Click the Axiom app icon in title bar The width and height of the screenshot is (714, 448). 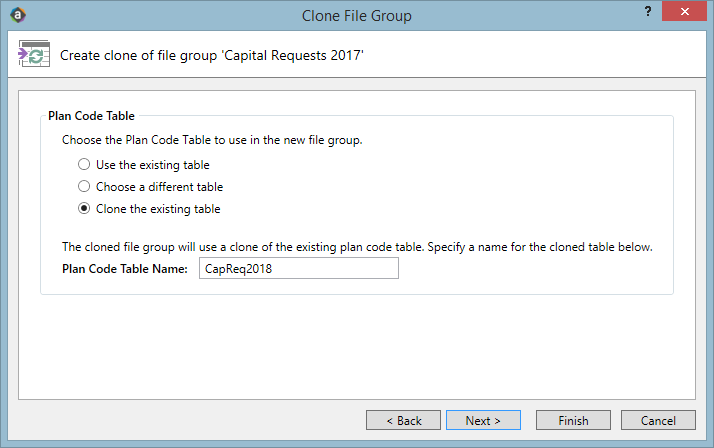pyautogui.click(x=18, y=15)
